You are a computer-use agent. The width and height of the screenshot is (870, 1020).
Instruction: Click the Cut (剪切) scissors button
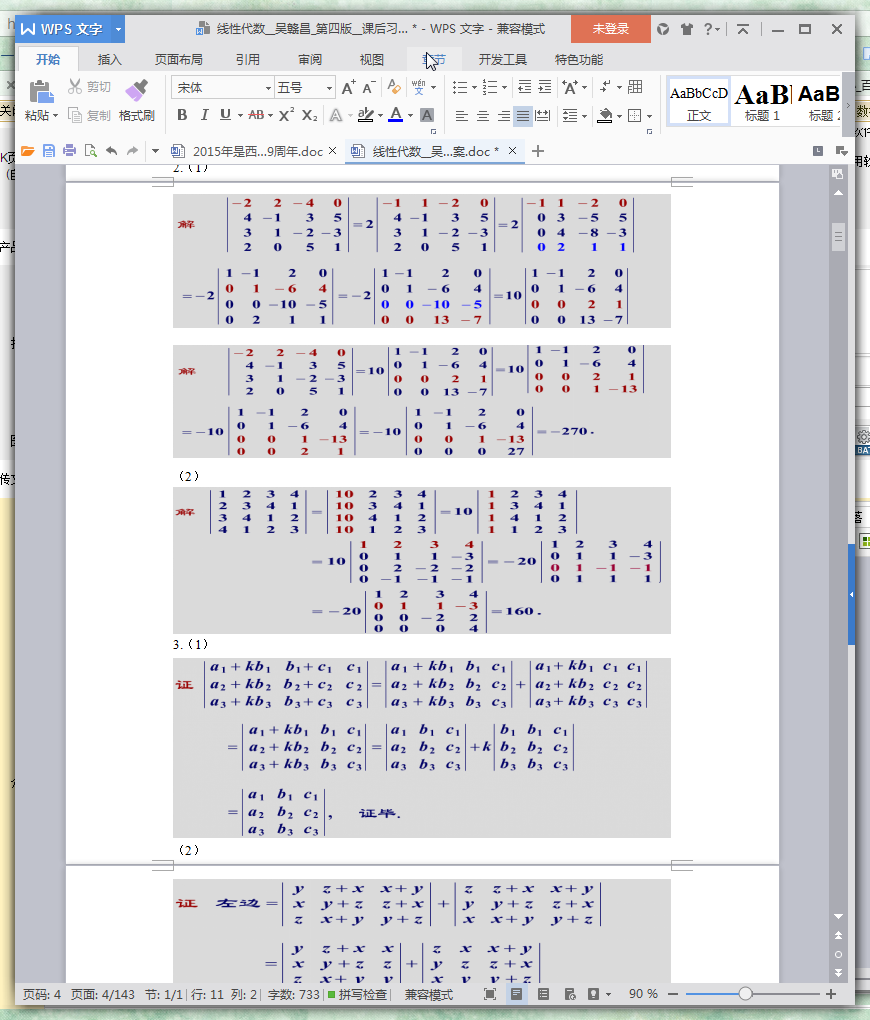(x=89, y=87)
